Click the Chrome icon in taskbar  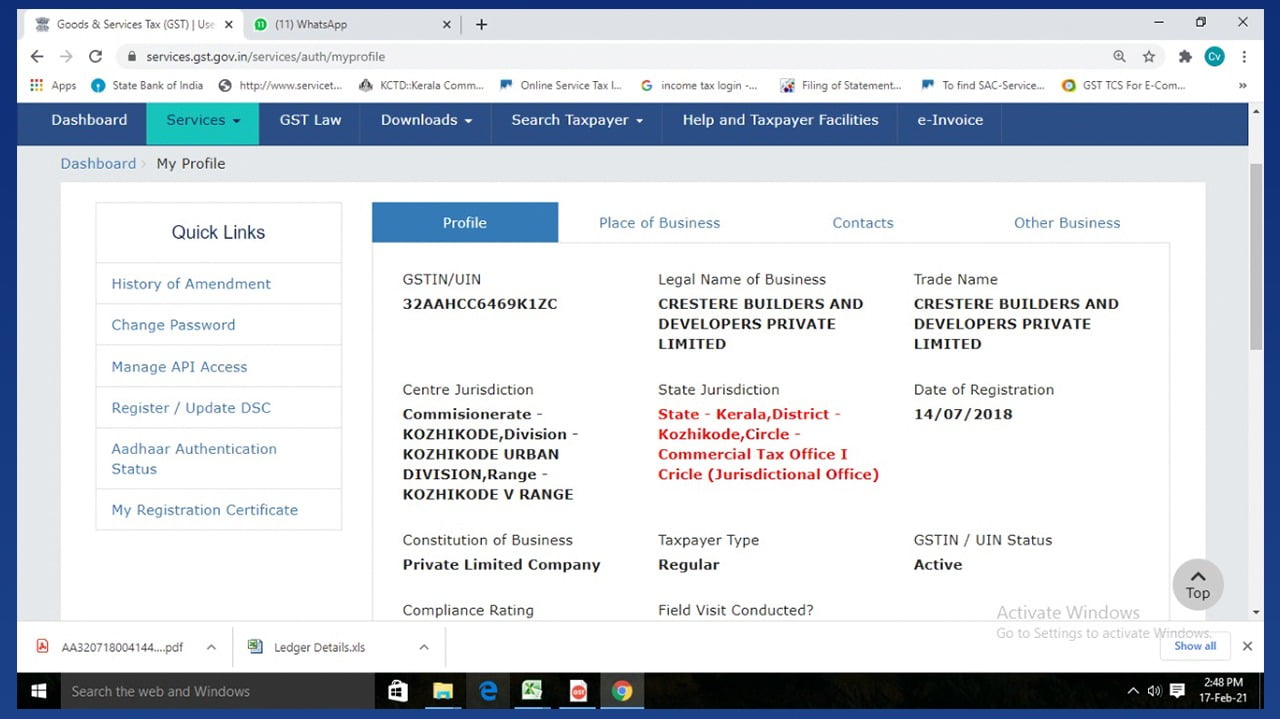click(x=622, y=691)
